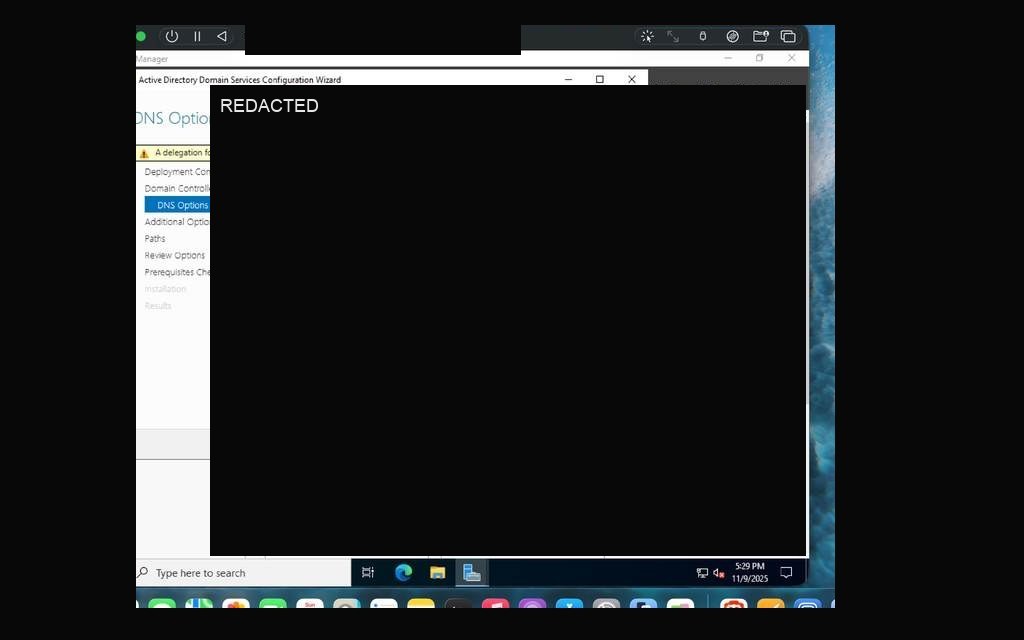Select Review Options step in wizard sidebar
The height and width of the screenshot is (640, 1024).
click(x=174, y=255)
